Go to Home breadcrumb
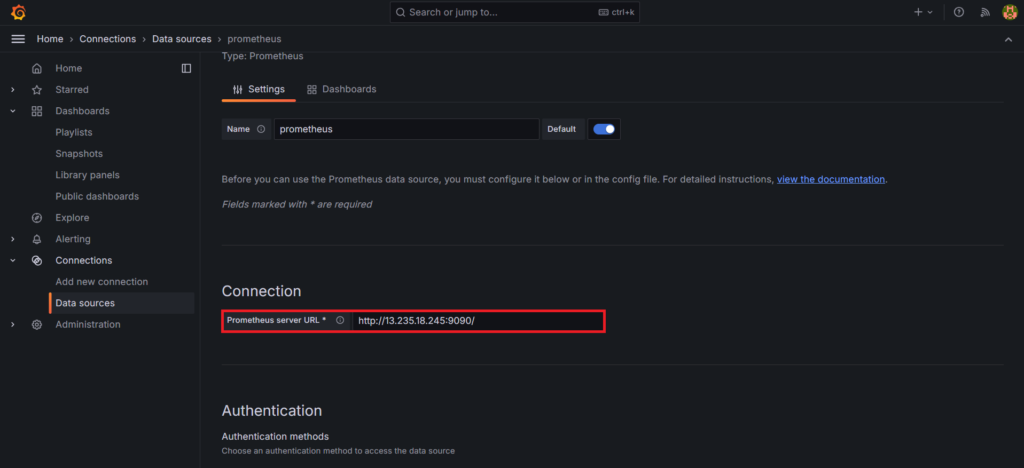This screenshot has width=1024, height=468. click(x=50, y=39)
